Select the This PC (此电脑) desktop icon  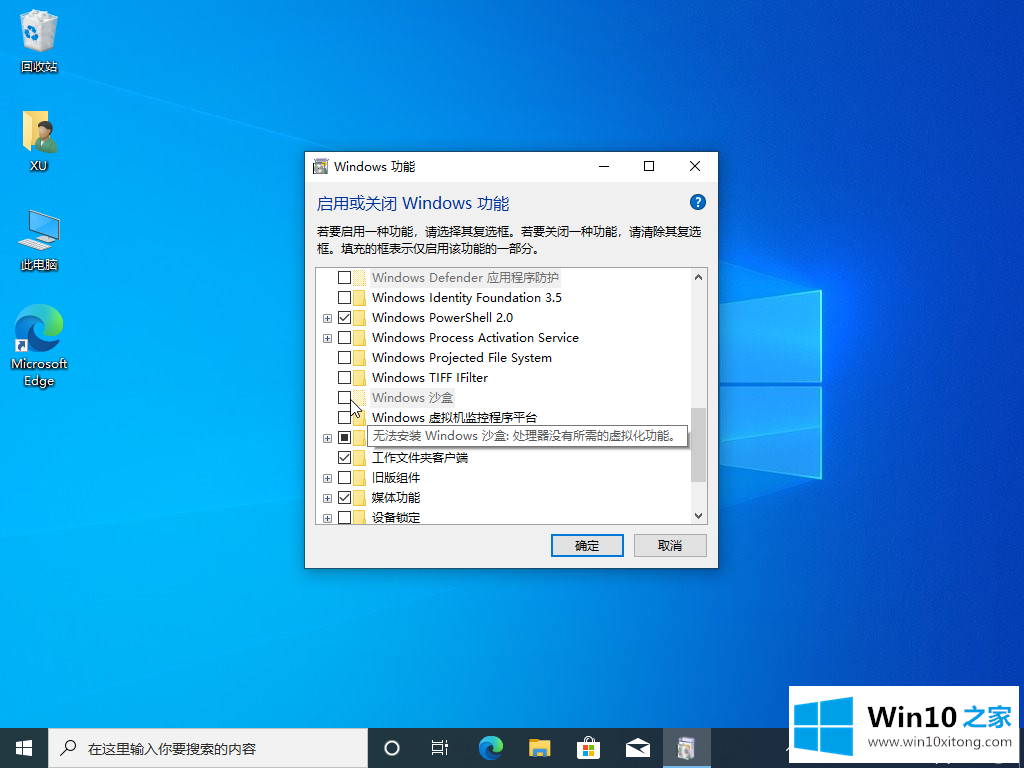[x=39, y=240]
